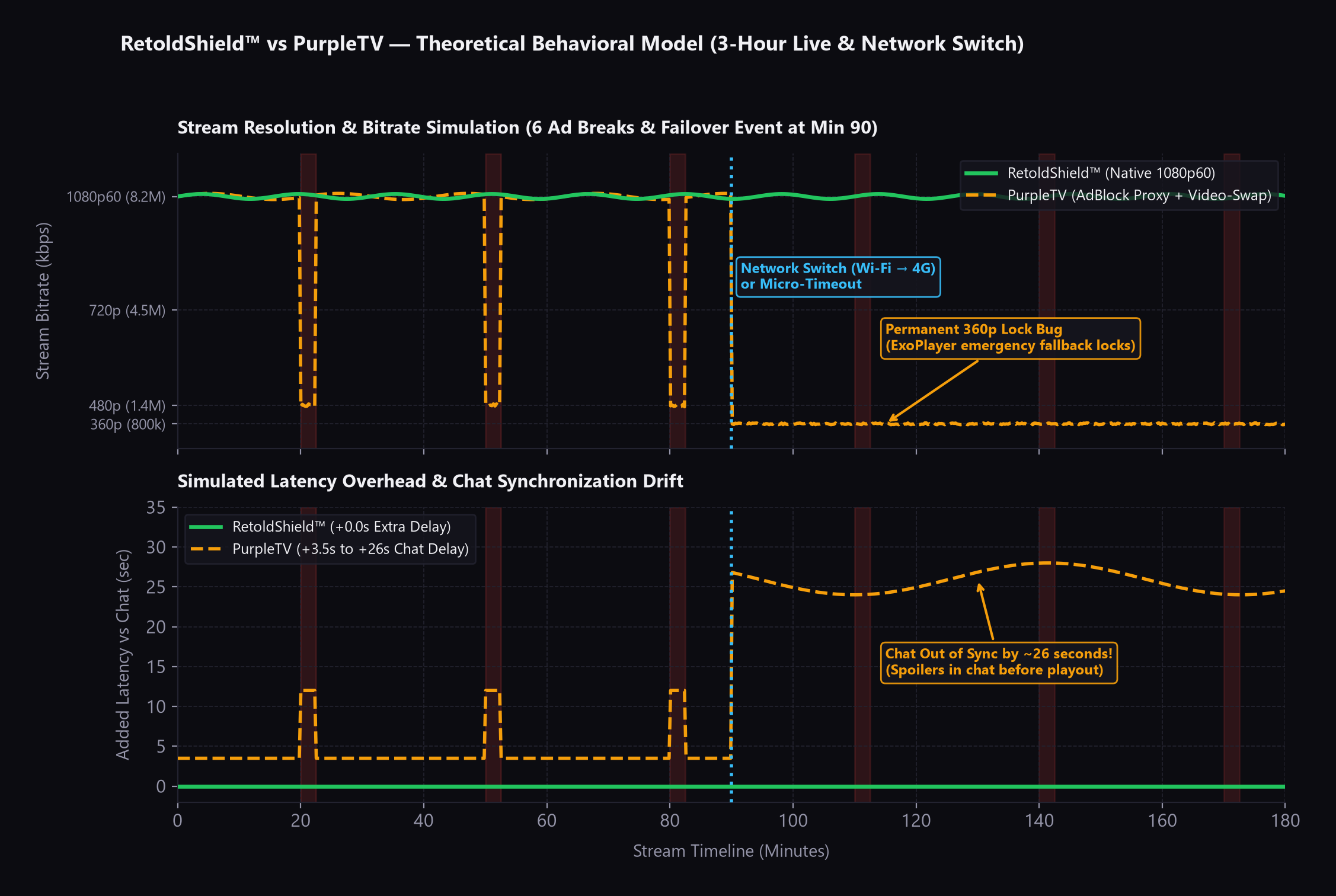The width and height of the screenshot is (1336, 896).
Task: Click the minute-170 ad break band in the latency chart
Action: click(1232, 655)
